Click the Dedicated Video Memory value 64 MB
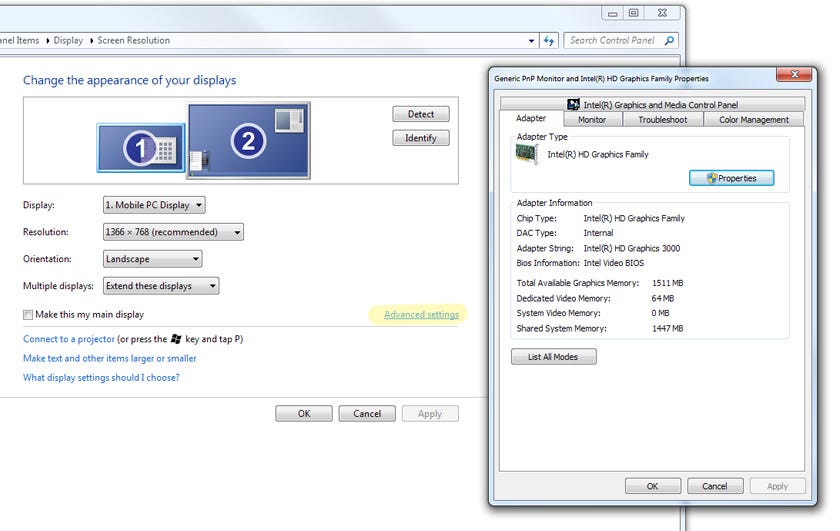Viewport: 840px width, 531px height. [663, 298]
